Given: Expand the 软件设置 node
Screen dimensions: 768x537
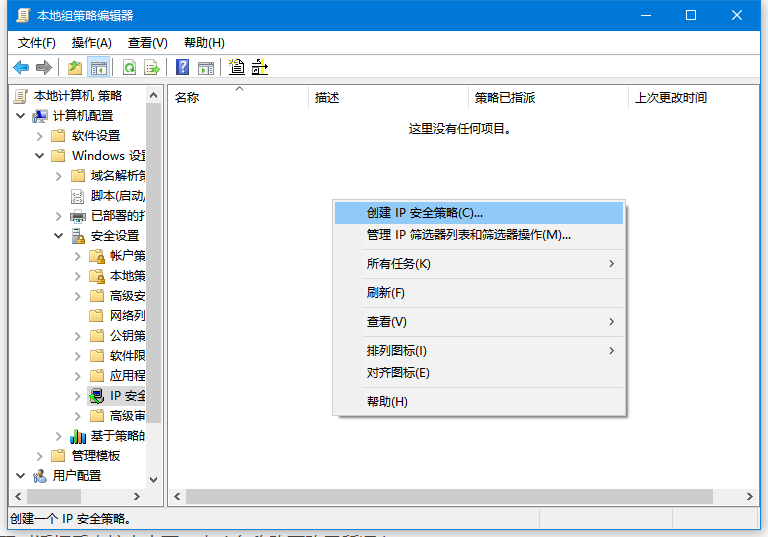Looking at the screenshot, I should [40, 136].
